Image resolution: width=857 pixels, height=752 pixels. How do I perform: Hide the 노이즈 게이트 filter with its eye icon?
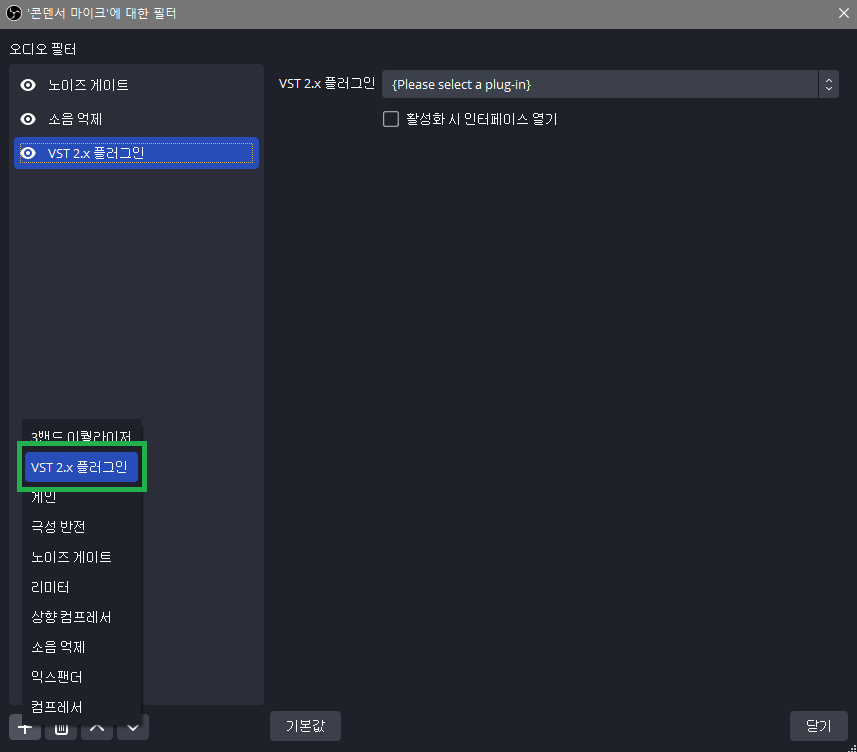(28, 84)
